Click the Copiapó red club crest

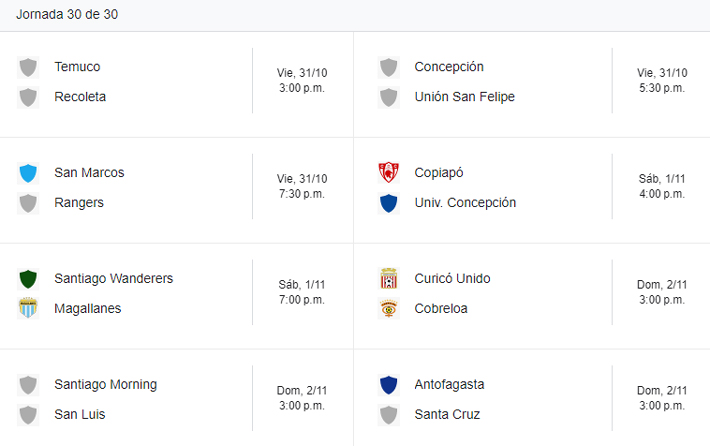(388, 173)
